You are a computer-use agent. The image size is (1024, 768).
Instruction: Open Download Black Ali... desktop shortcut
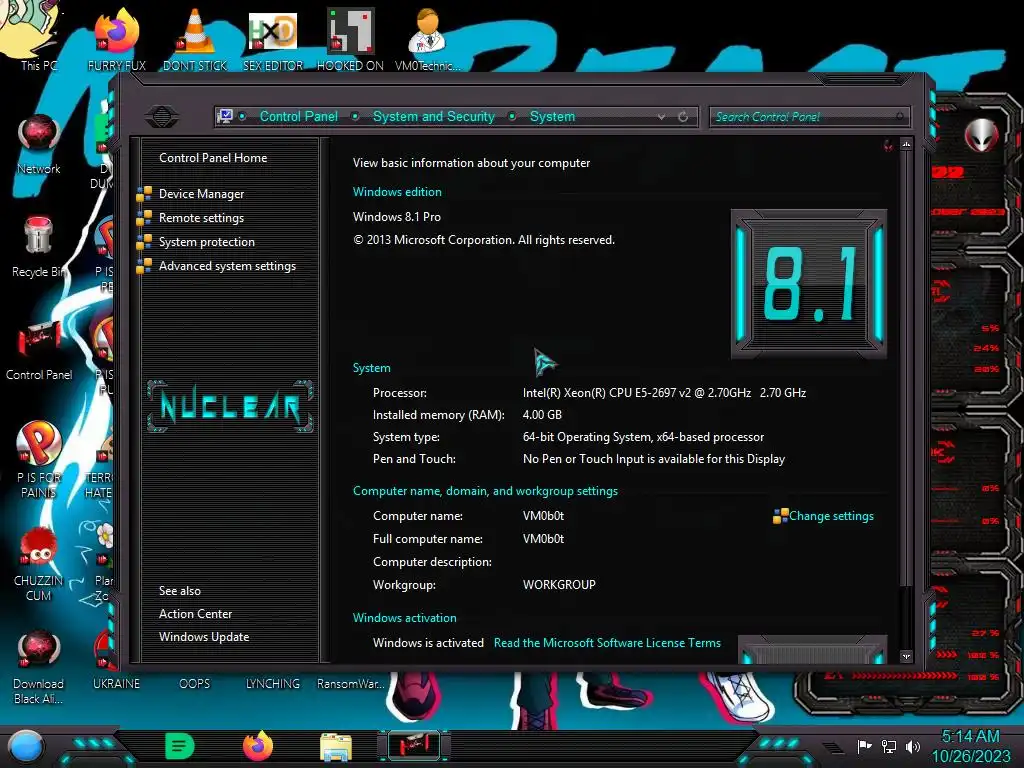tap(39, 666)
